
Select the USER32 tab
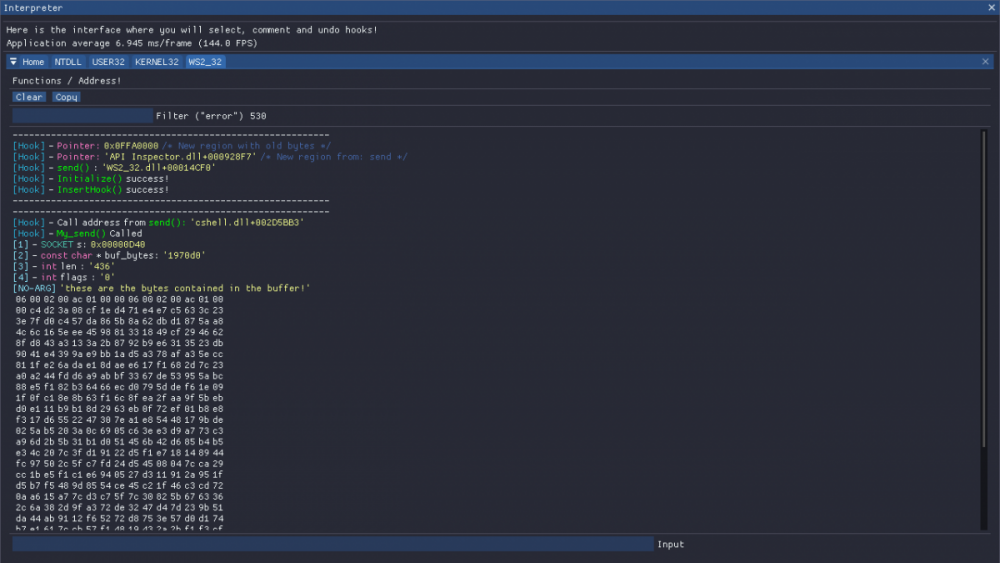tap(108, 62)
